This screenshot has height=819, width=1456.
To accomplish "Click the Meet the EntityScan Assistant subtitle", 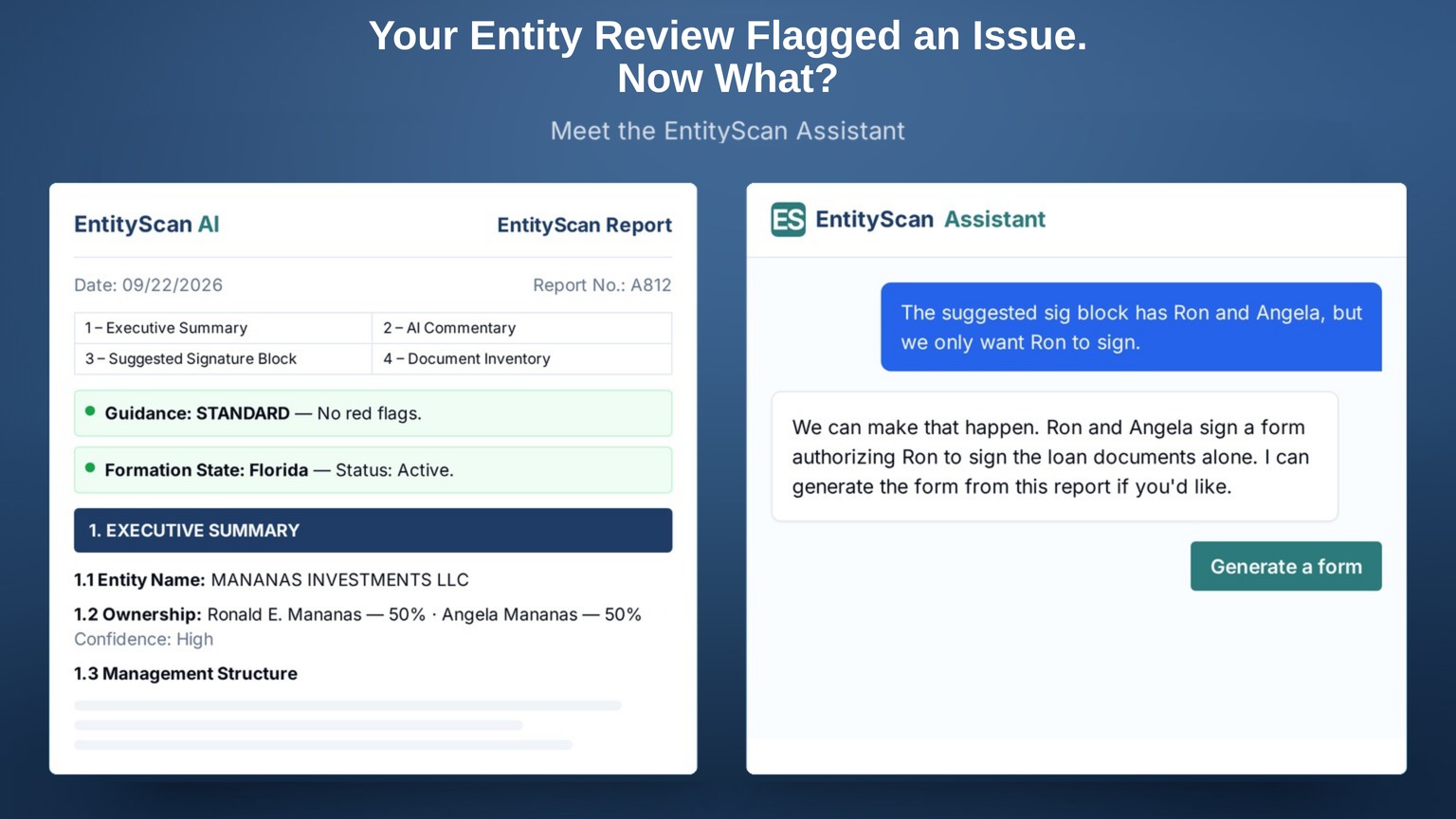I will (x=728, y=131).
